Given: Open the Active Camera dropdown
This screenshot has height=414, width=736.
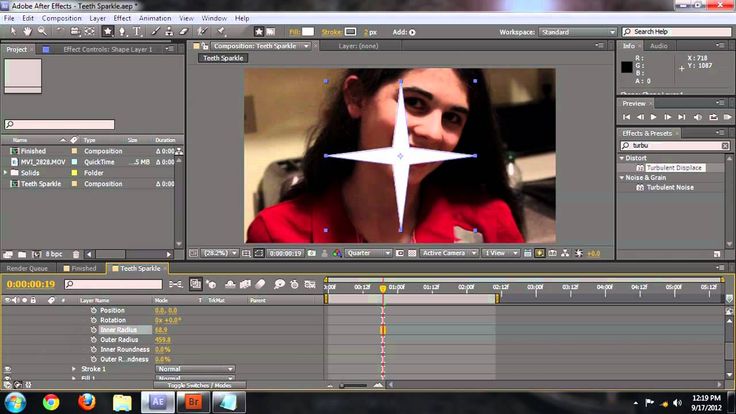Looking at the screenshot, I should pyautogui.click(x=448, y=253).
